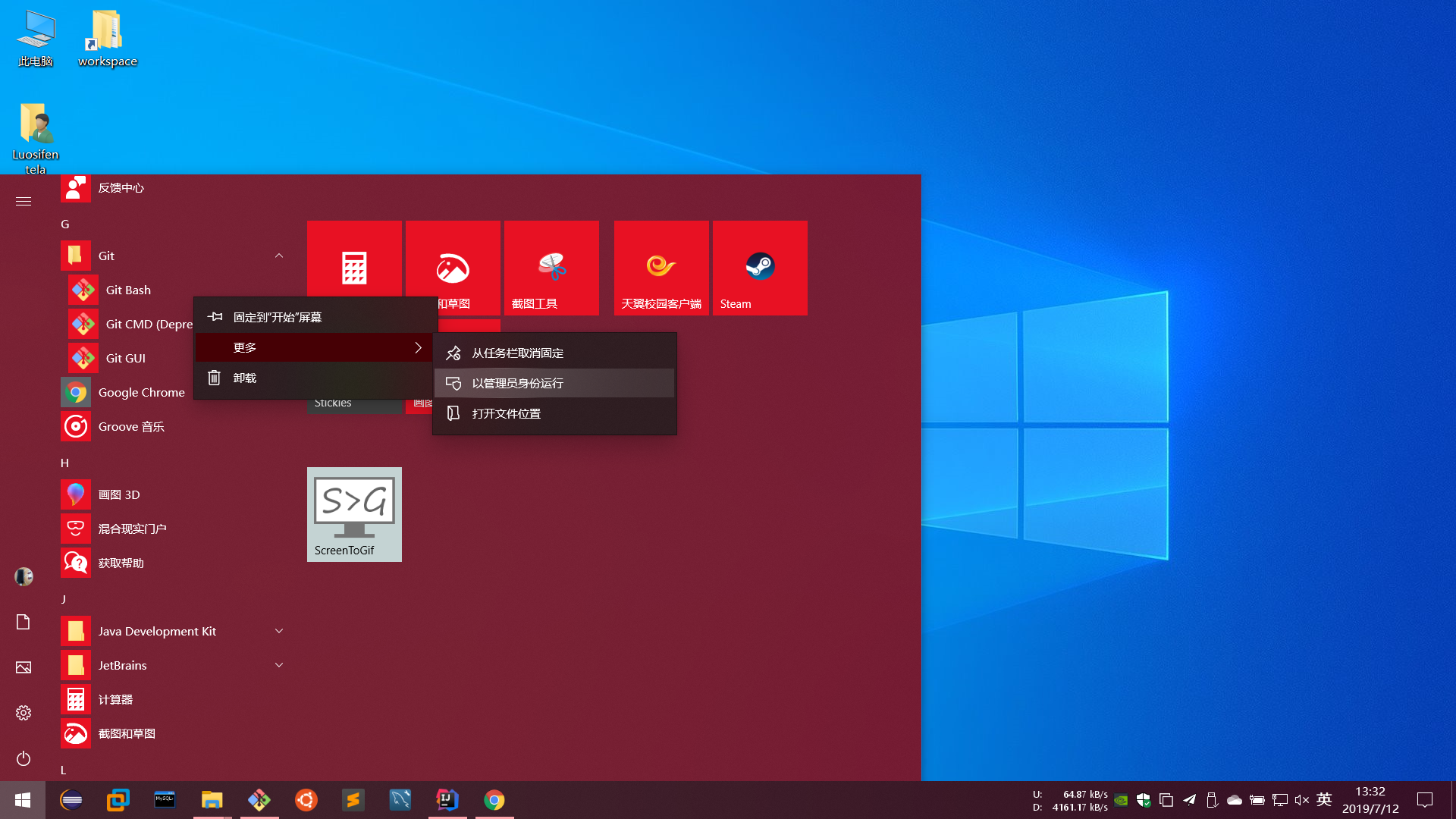The image size is (1456, 819).
Task: Collapse the Git folder in the app list
Action: tap(279, 256)
